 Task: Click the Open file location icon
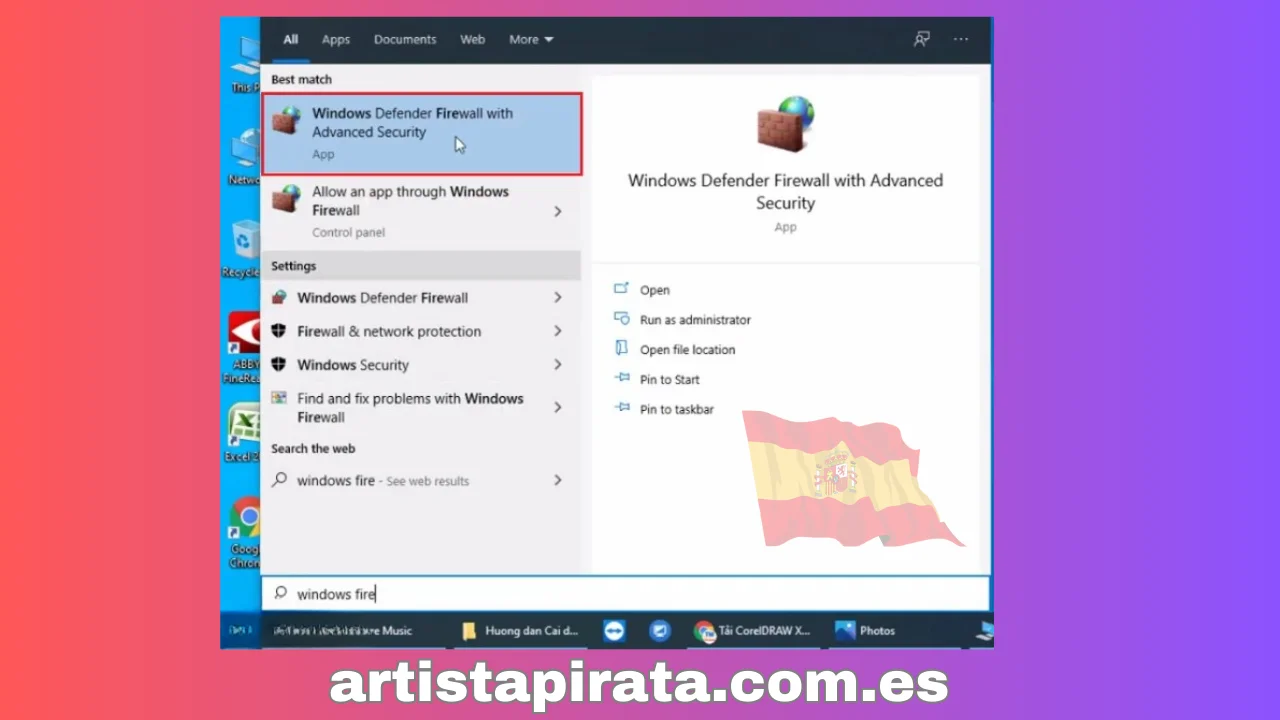click(621, 349)
